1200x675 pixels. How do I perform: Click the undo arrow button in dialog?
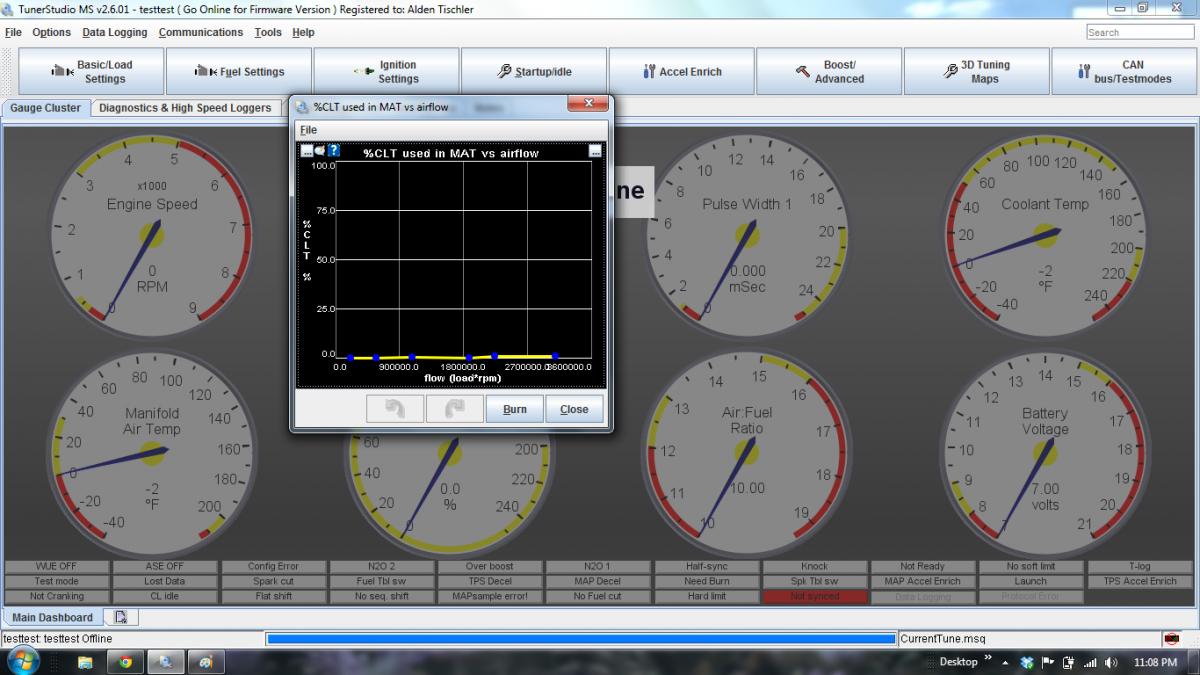[394, 409]
